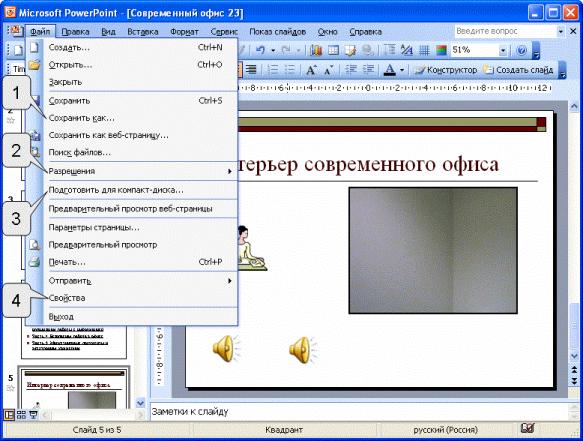Click Создать слайд button
This screenshot has width=583, height=441.
(519, 70)
